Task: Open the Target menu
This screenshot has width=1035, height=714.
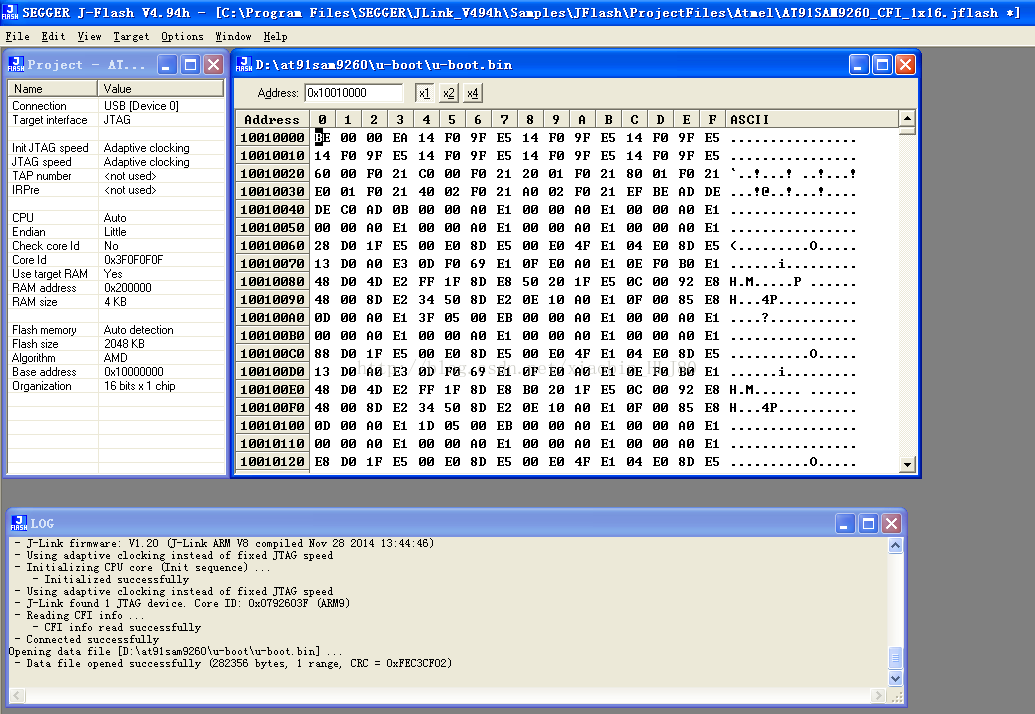Action: [131, 36]
